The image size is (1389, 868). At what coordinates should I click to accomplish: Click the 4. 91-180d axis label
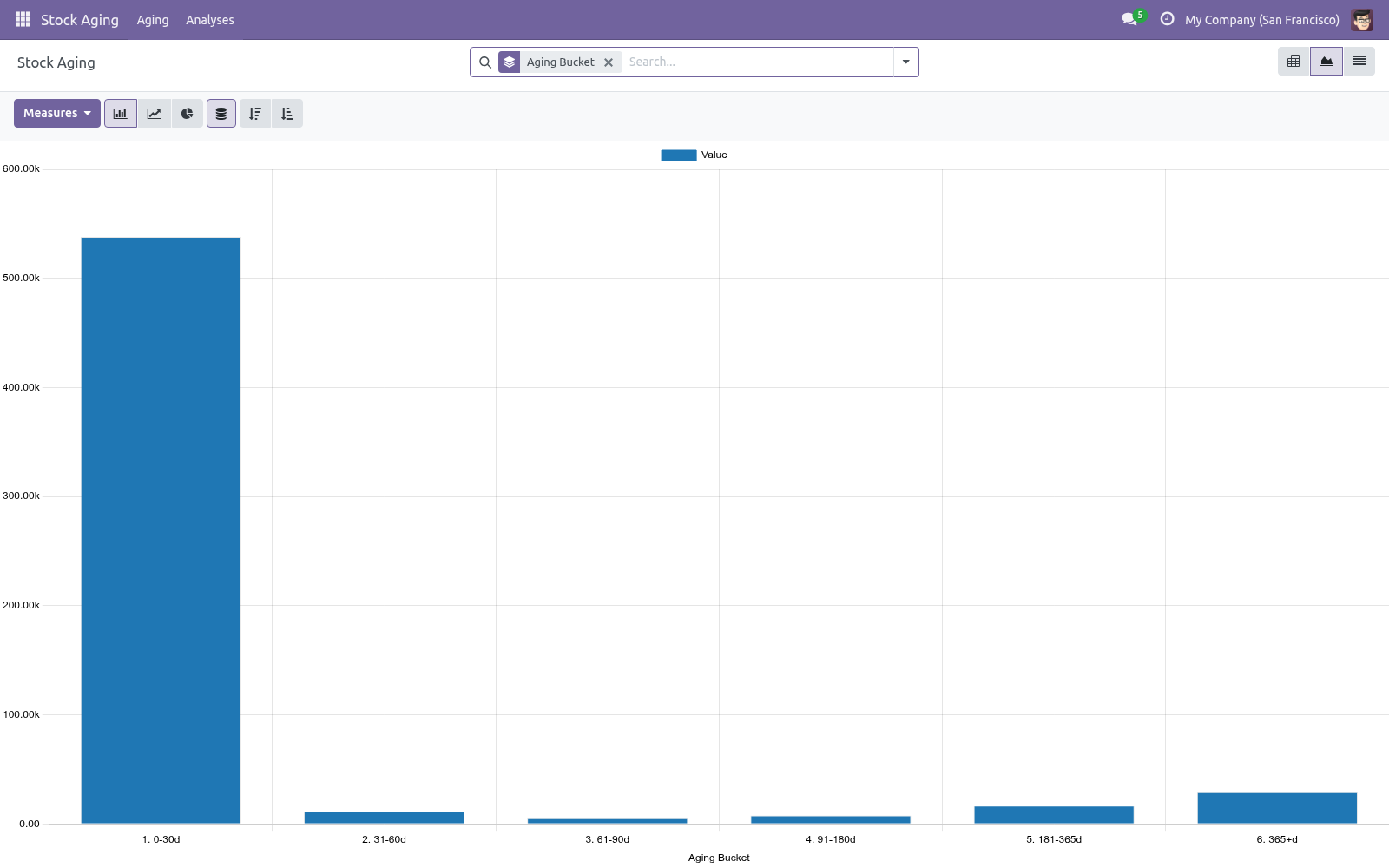(x=831, y=840)
